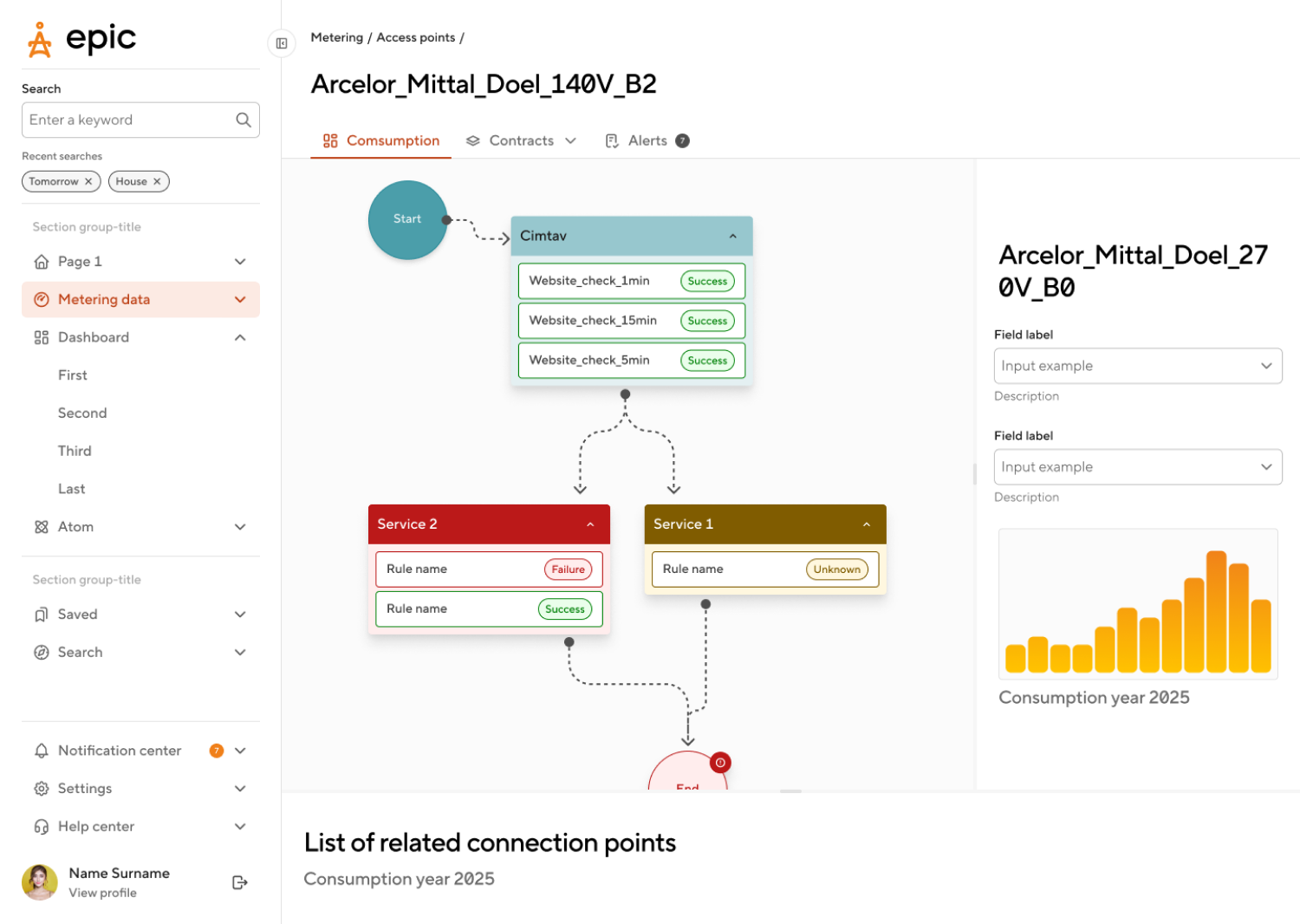
Task: Expand the sidebar Search section chevron
Action: click(240, 653)
